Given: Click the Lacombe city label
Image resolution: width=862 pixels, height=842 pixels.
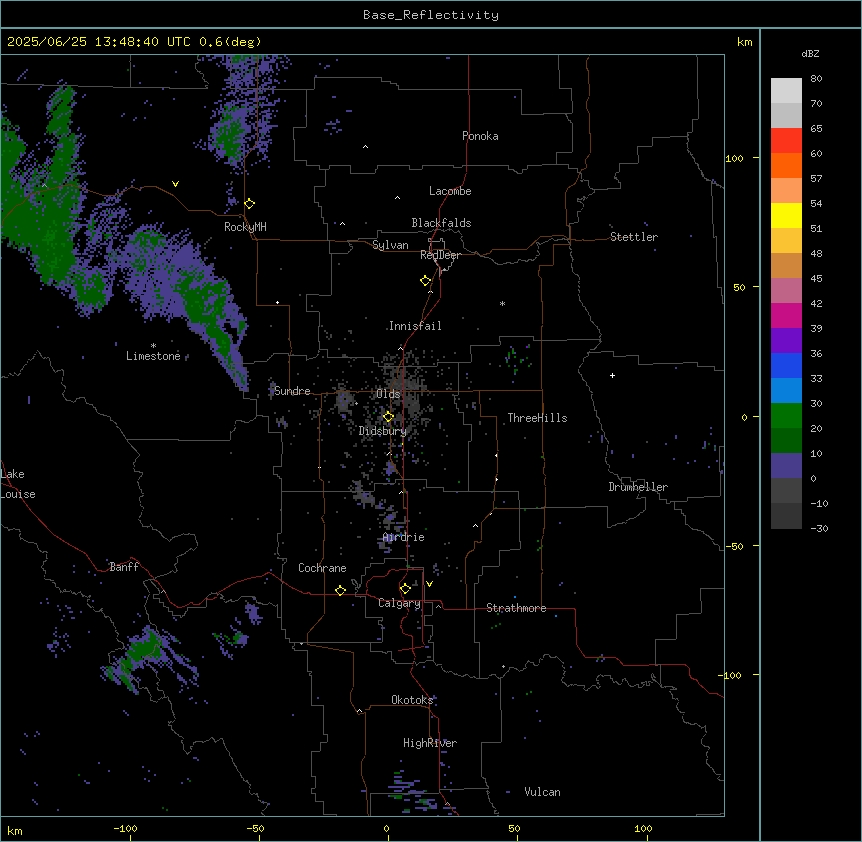Looking at the screenshot, I should coord(450,191).
